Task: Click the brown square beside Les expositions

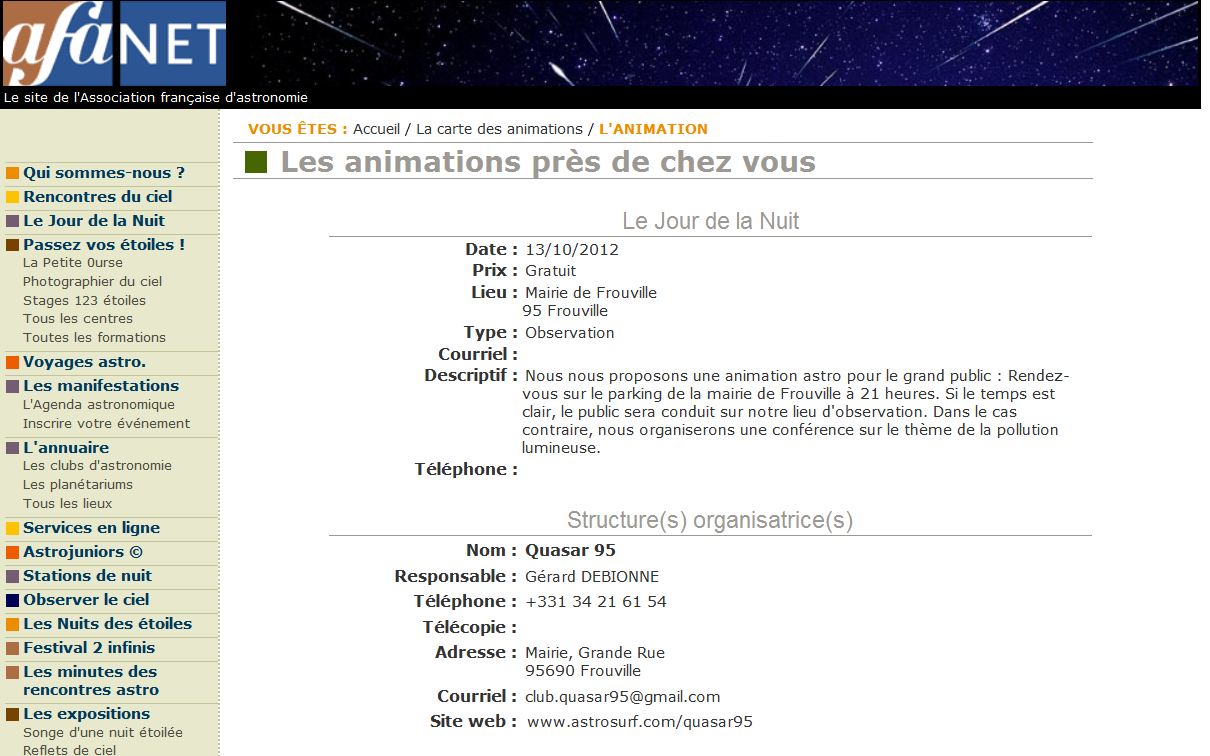Action: pos(13,714)
